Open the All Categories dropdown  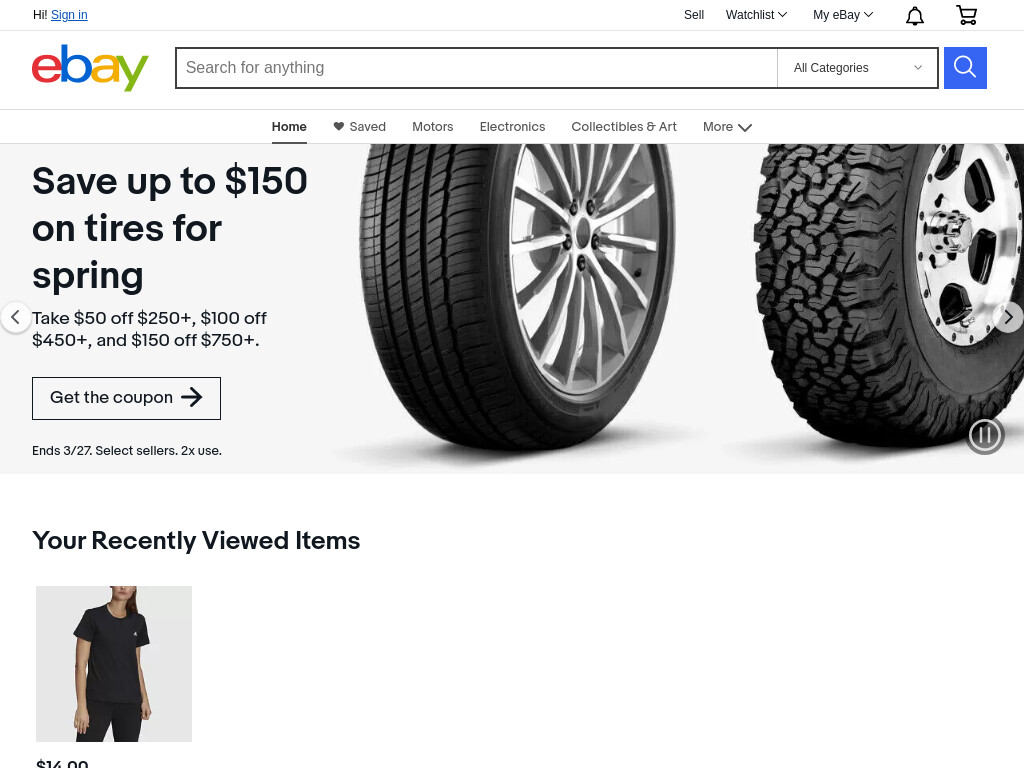[857, 67]
